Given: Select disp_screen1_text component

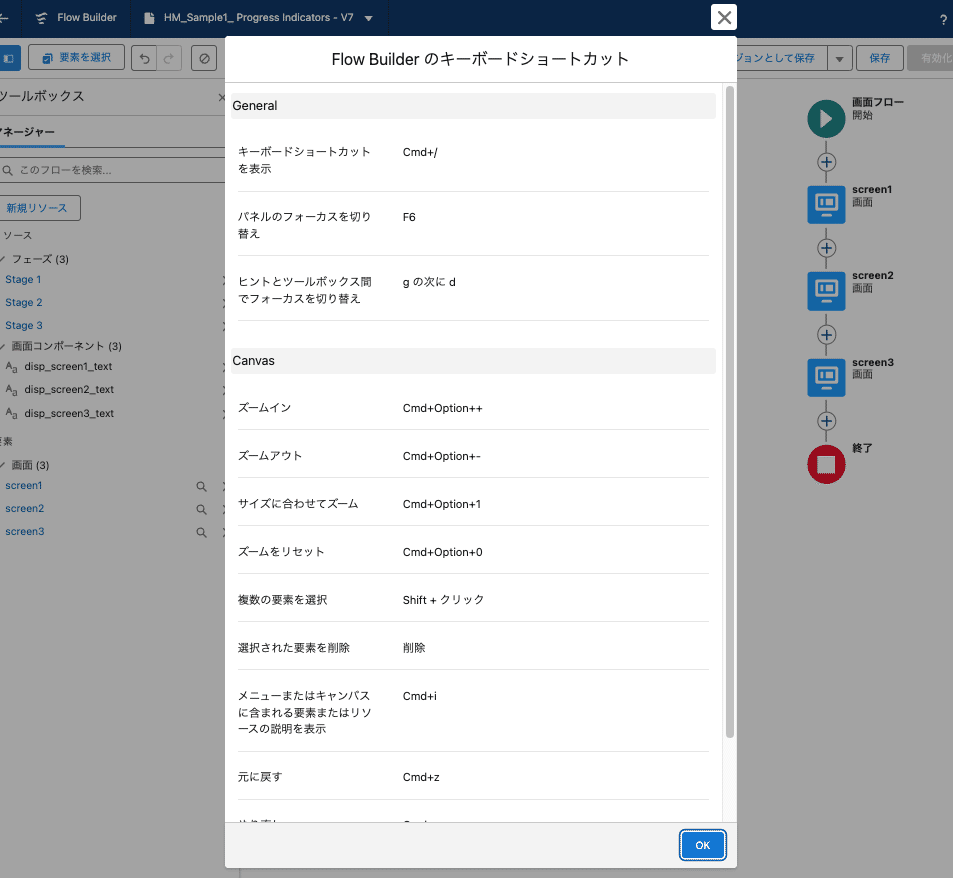Looking at the screenshot, I should click(68, 366).
